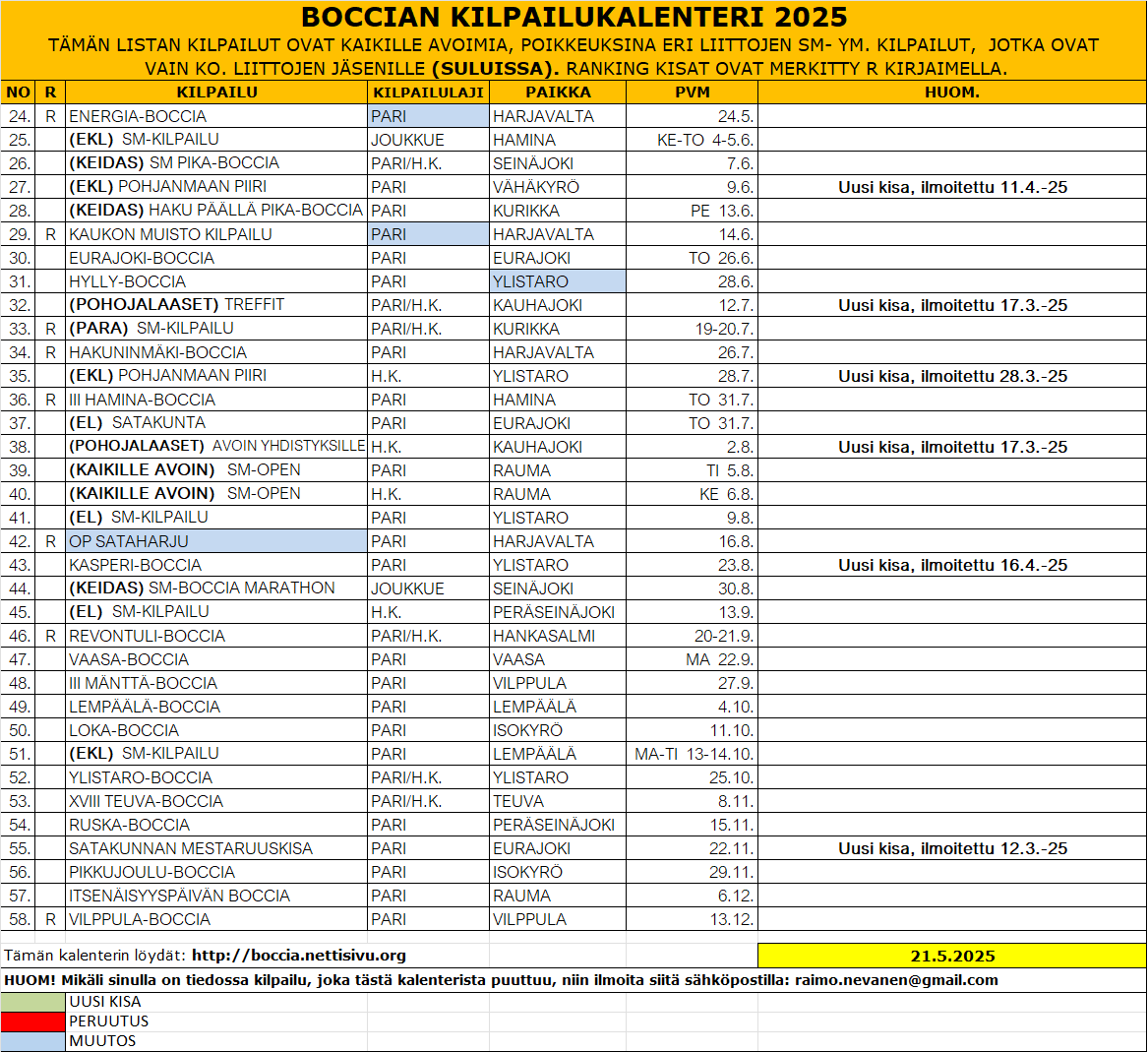Click the R ranking mark in row 58
This screenshot has height=1052, width=1148.
50,919
